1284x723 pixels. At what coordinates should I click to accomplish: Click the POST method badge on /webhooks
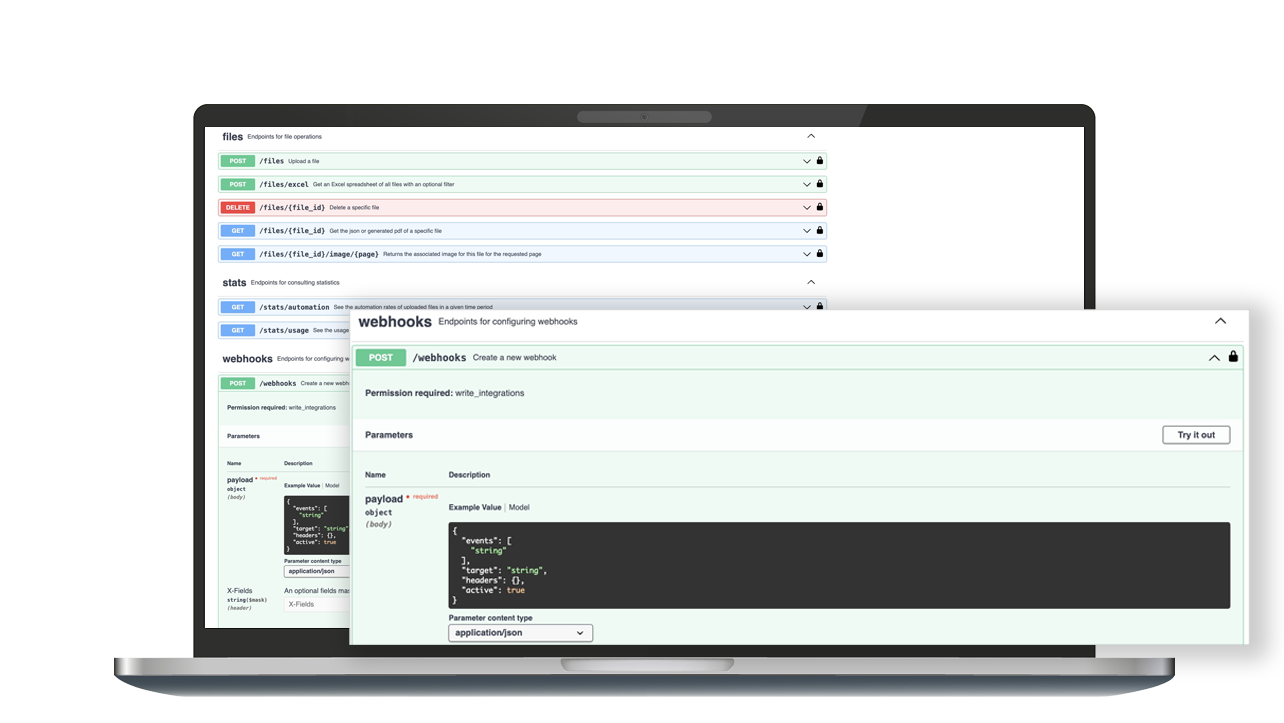click(380, 357)
